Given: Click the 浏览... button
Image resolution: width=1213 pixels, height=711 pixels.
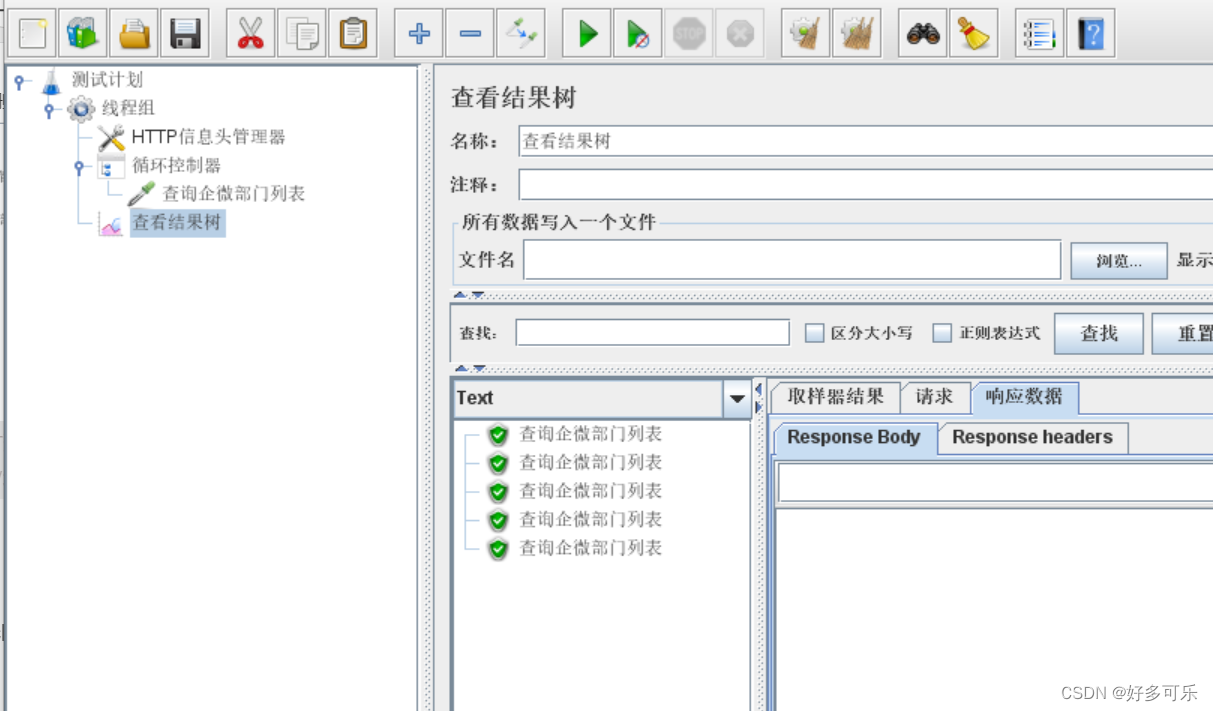Looking at the screenshot, I should pos(1119,261).
